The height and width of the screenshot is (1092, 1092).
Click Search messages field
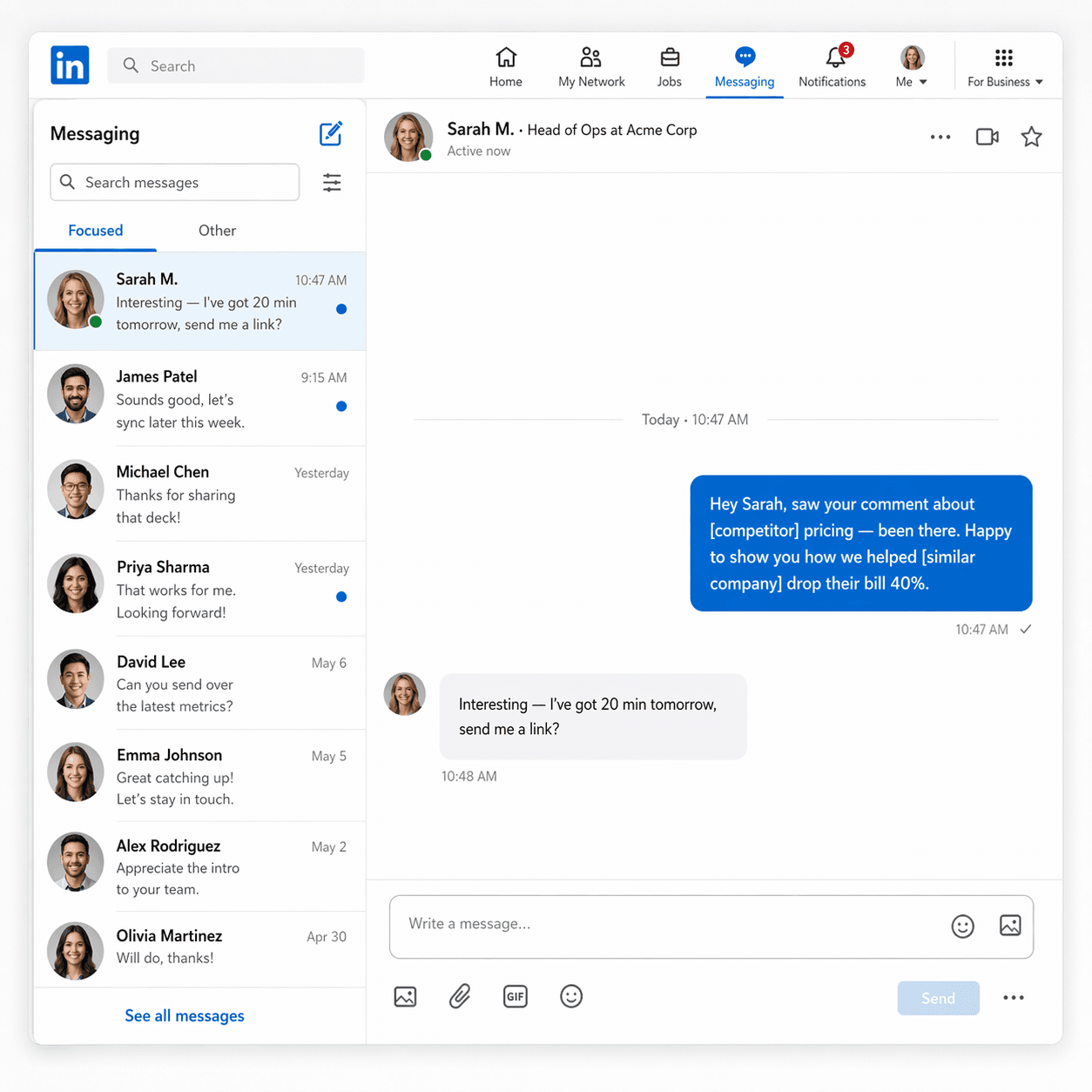point(175,182)
